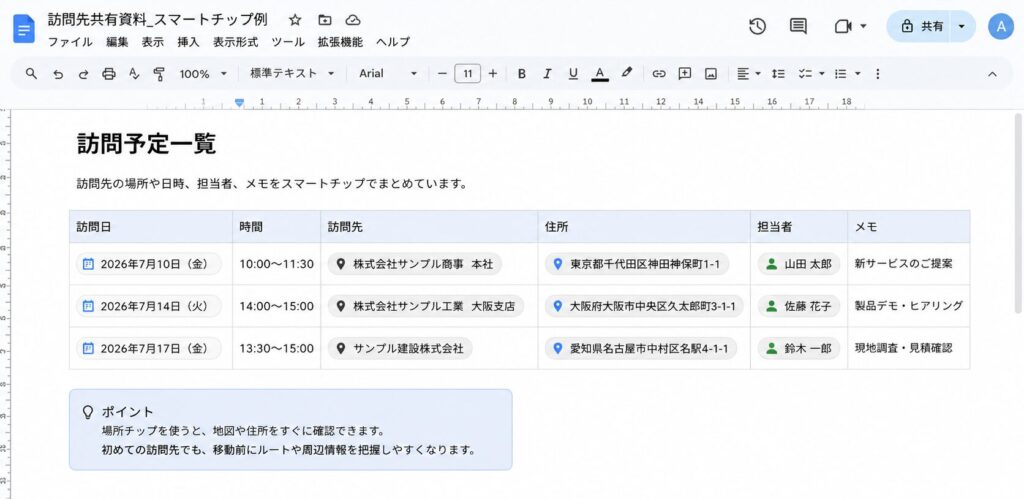Open サンプル建設株式会社 place chip
This screenshot has width=1024, height=499.
coord(400,348)
